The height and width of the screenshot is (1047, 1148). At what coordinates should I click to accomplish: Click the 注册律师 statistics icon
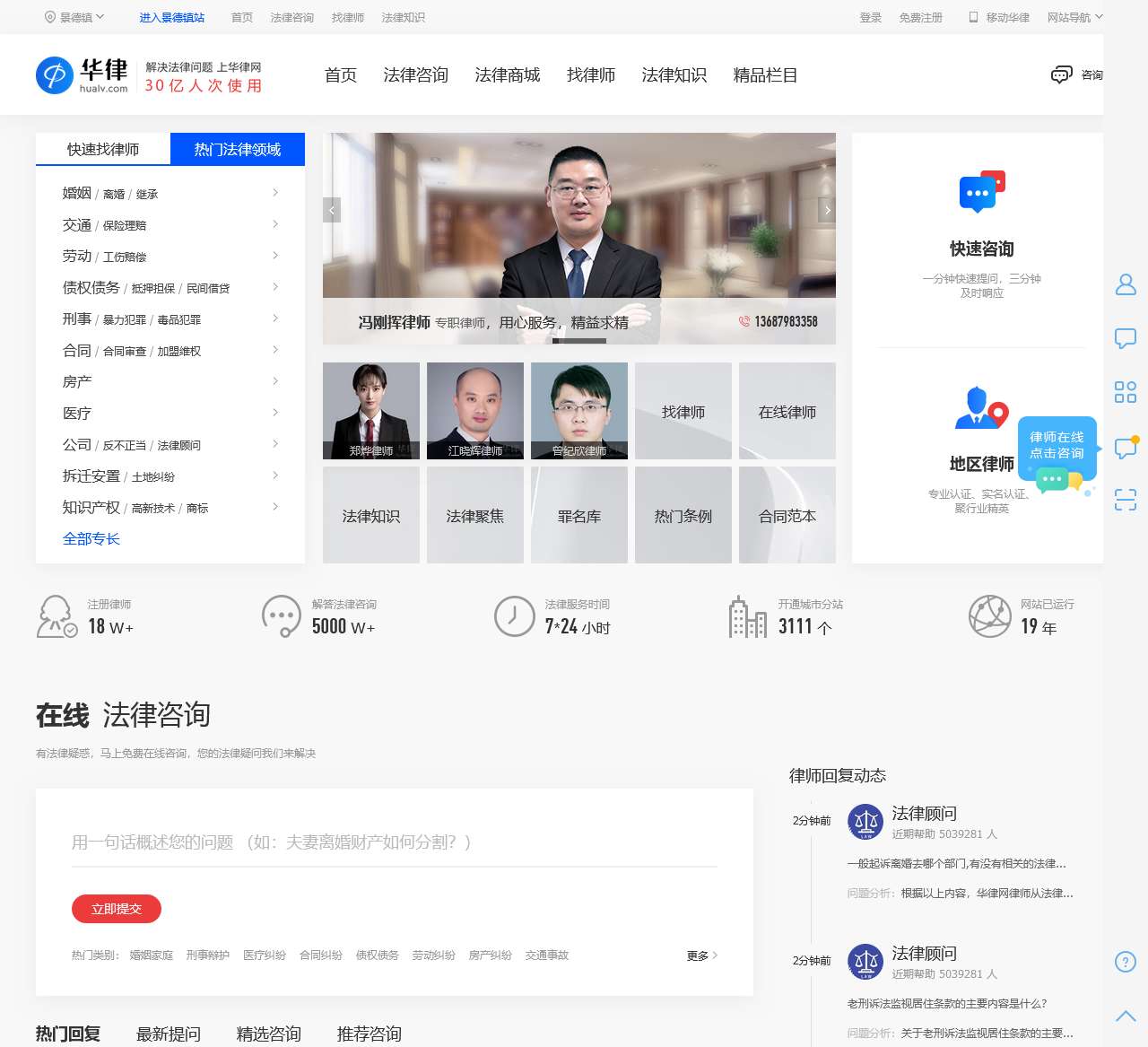[57, 616]
